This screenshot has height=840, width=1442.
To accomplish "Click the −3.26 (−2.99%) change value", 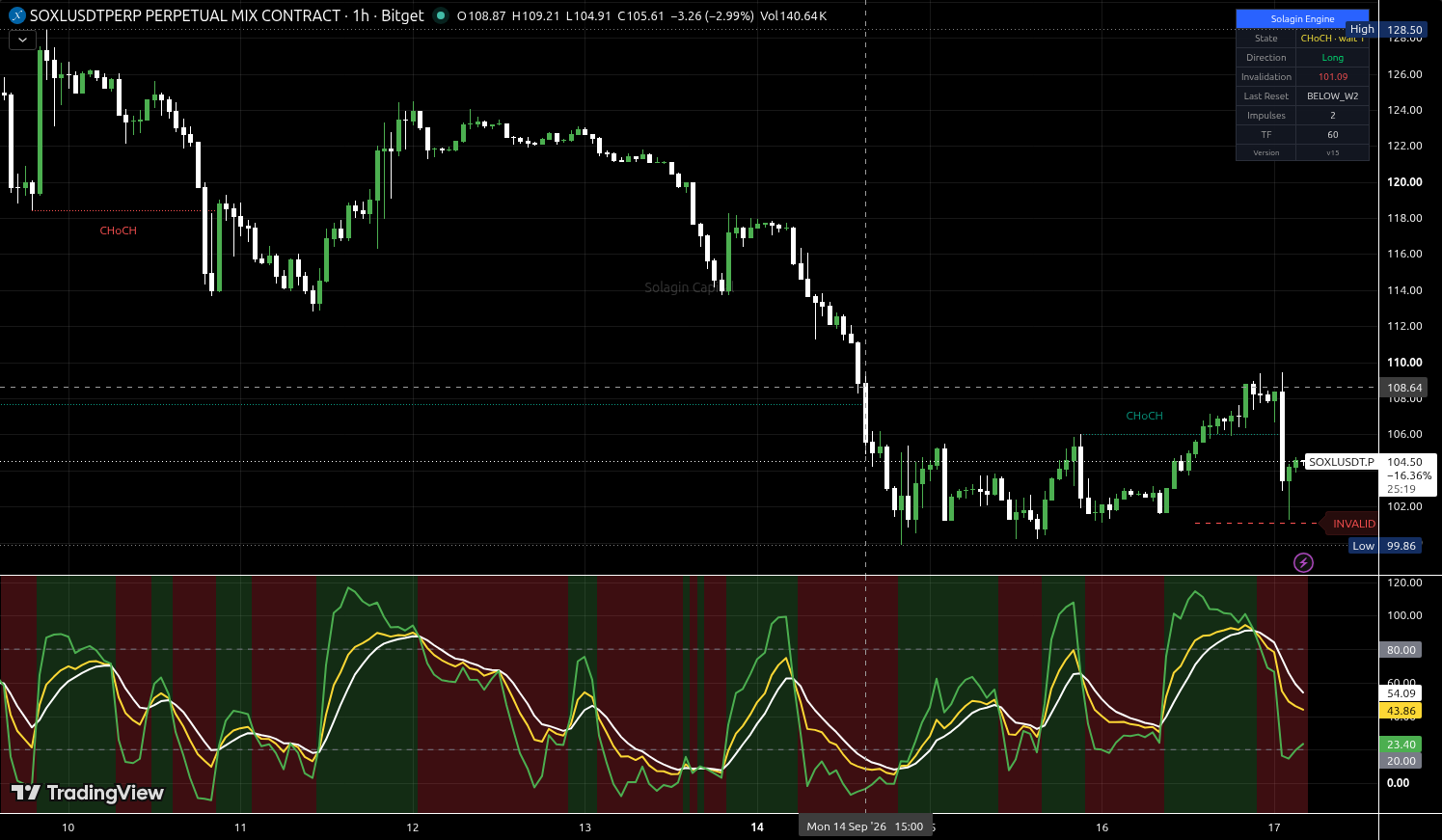I will [714, 16].
